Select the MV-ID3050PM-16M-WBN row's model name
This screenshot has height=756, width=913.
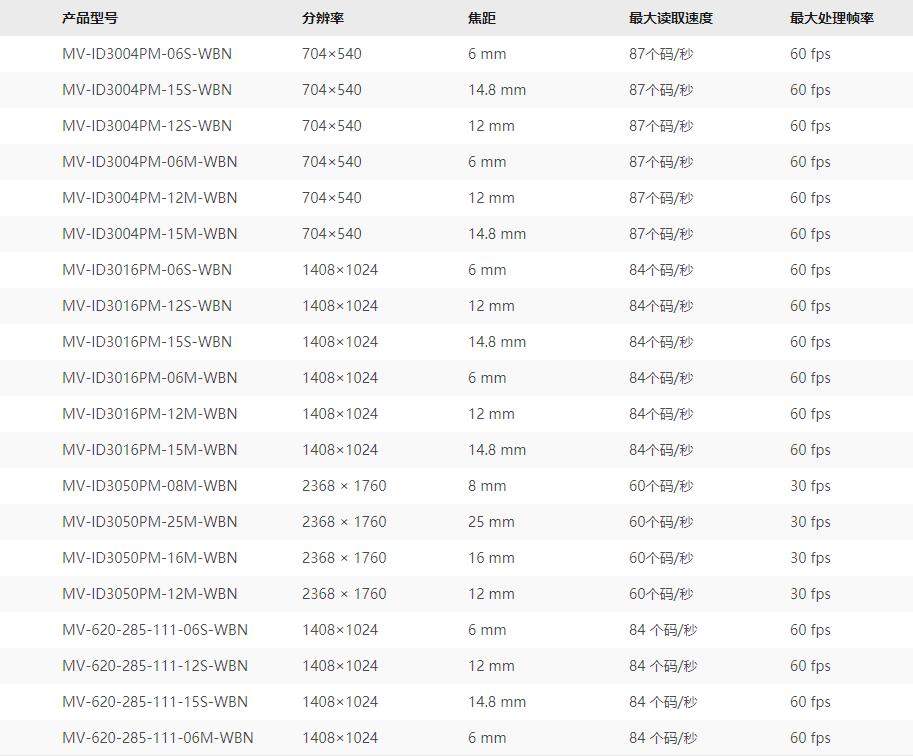point(149,558)
